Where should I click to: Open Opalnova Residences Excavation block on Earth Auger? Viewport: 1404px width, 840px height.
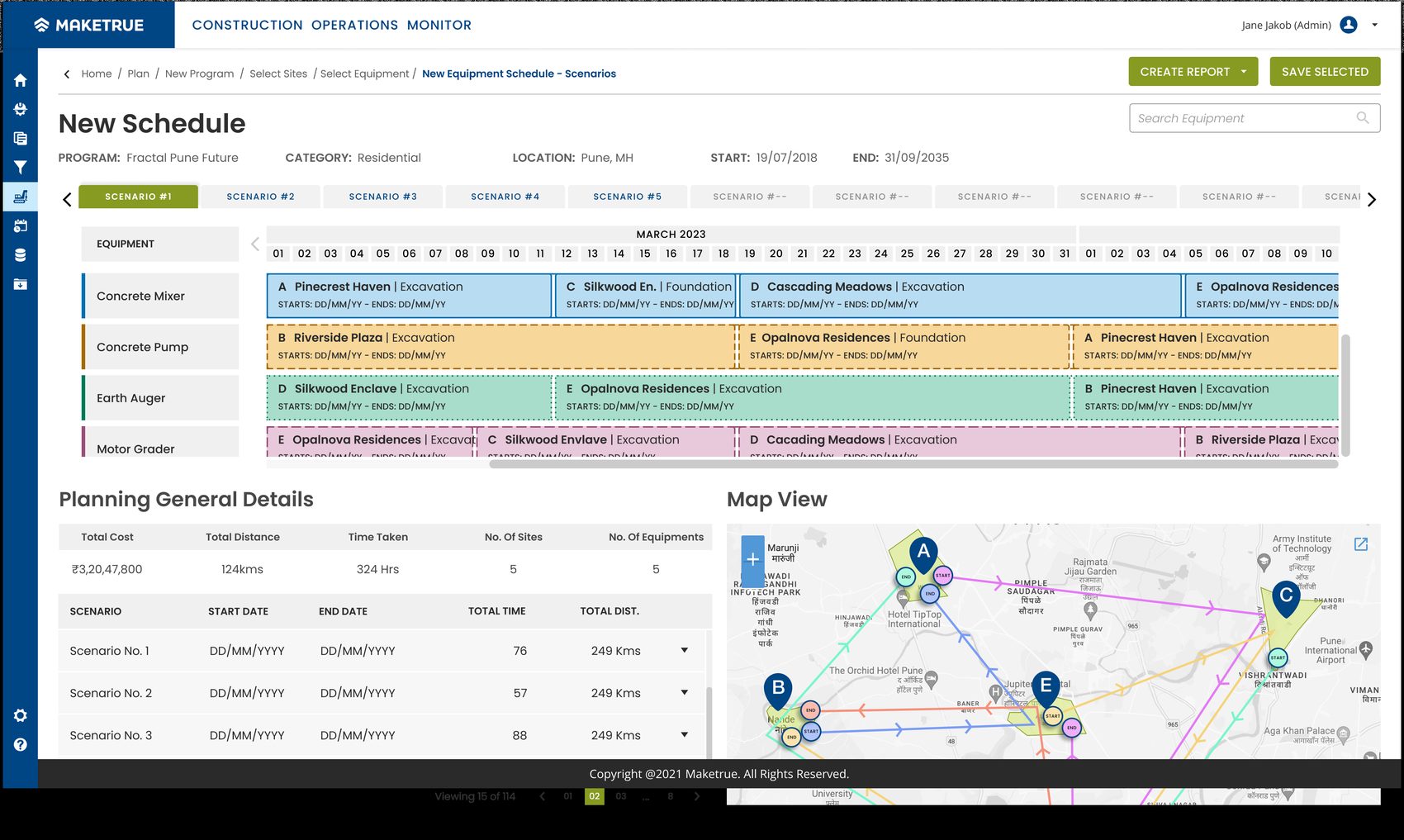[x=813, y=398]
